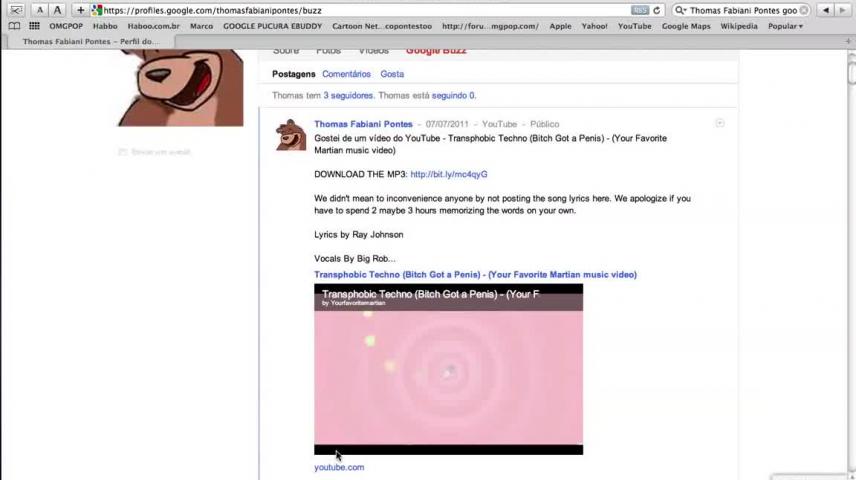Open Top Sites grid icon

click(34, 26)
